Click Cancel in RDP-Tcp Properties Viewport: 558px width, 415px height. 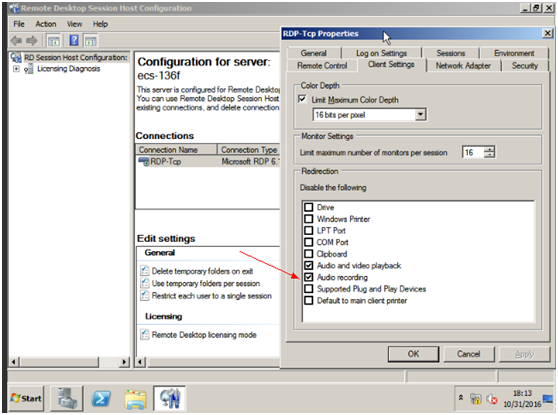point(468,354)
